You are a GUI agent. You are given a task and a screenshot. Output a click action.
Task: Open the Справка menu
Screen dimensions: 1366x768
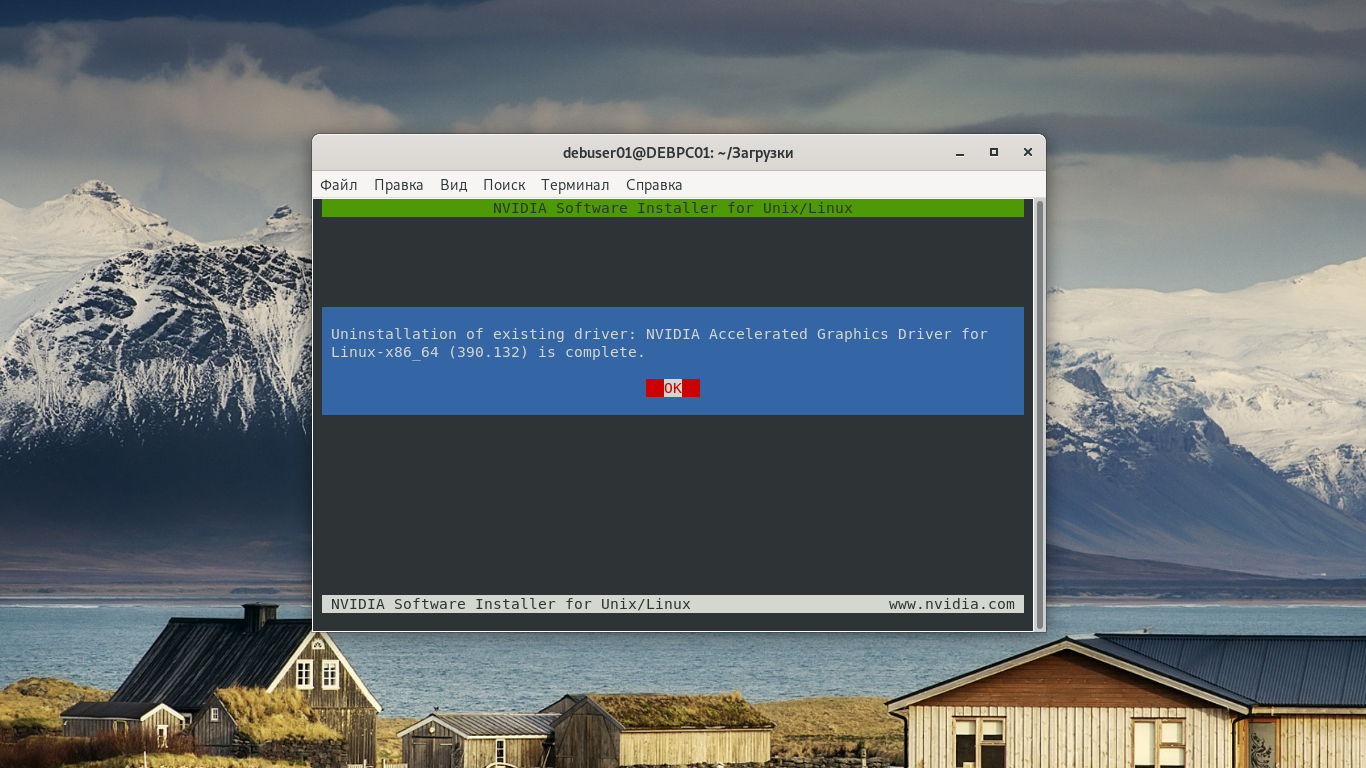click(x=654, y=185)
